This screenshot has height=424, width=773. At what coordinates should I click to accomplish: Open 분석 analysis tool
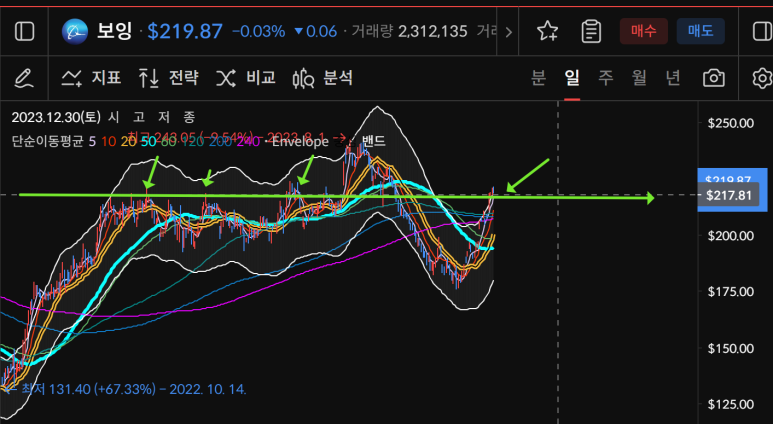[x=322, y=78]
